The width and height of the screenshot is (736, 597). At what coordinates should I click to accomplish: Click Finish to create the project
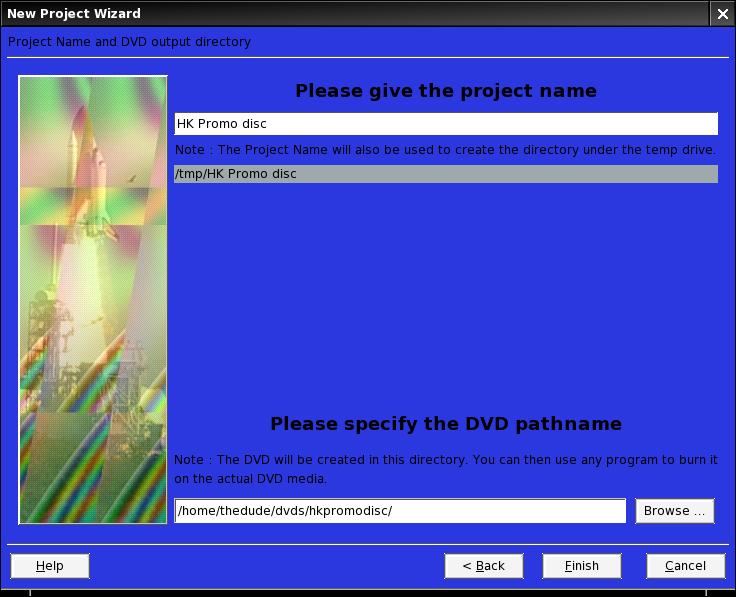click(x=581, y=566)
